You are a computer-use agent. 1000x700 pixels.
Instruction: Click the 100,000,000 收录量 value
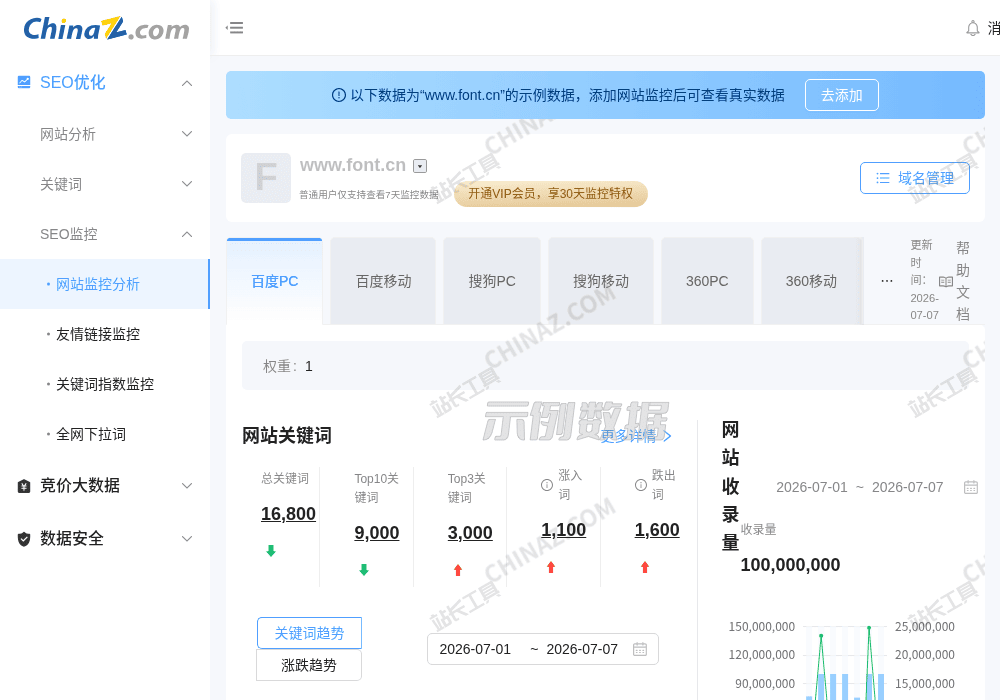click(790, 565)
